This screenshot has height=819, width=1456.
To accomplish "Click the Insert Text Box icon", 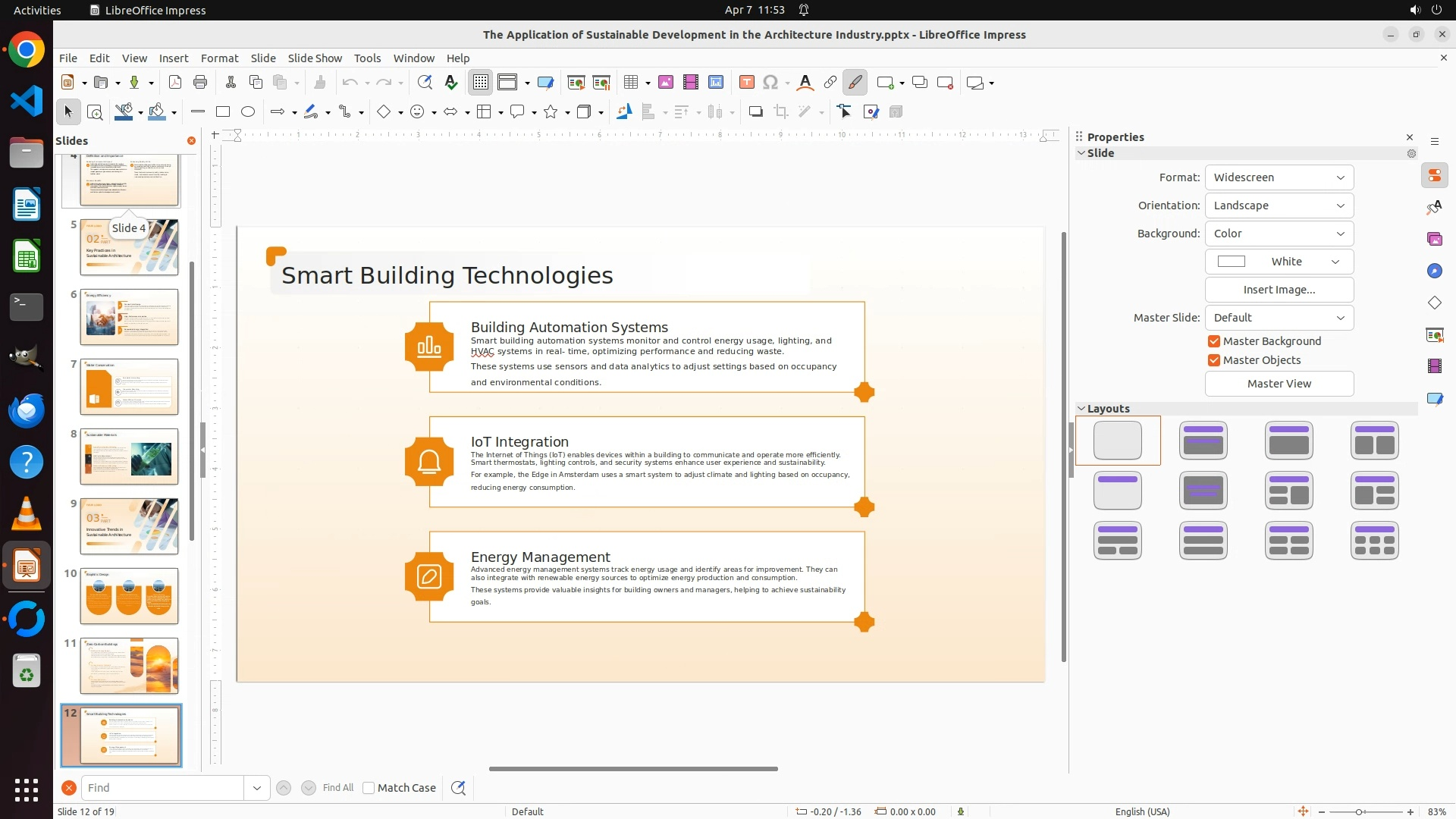I will pos(746,83).
